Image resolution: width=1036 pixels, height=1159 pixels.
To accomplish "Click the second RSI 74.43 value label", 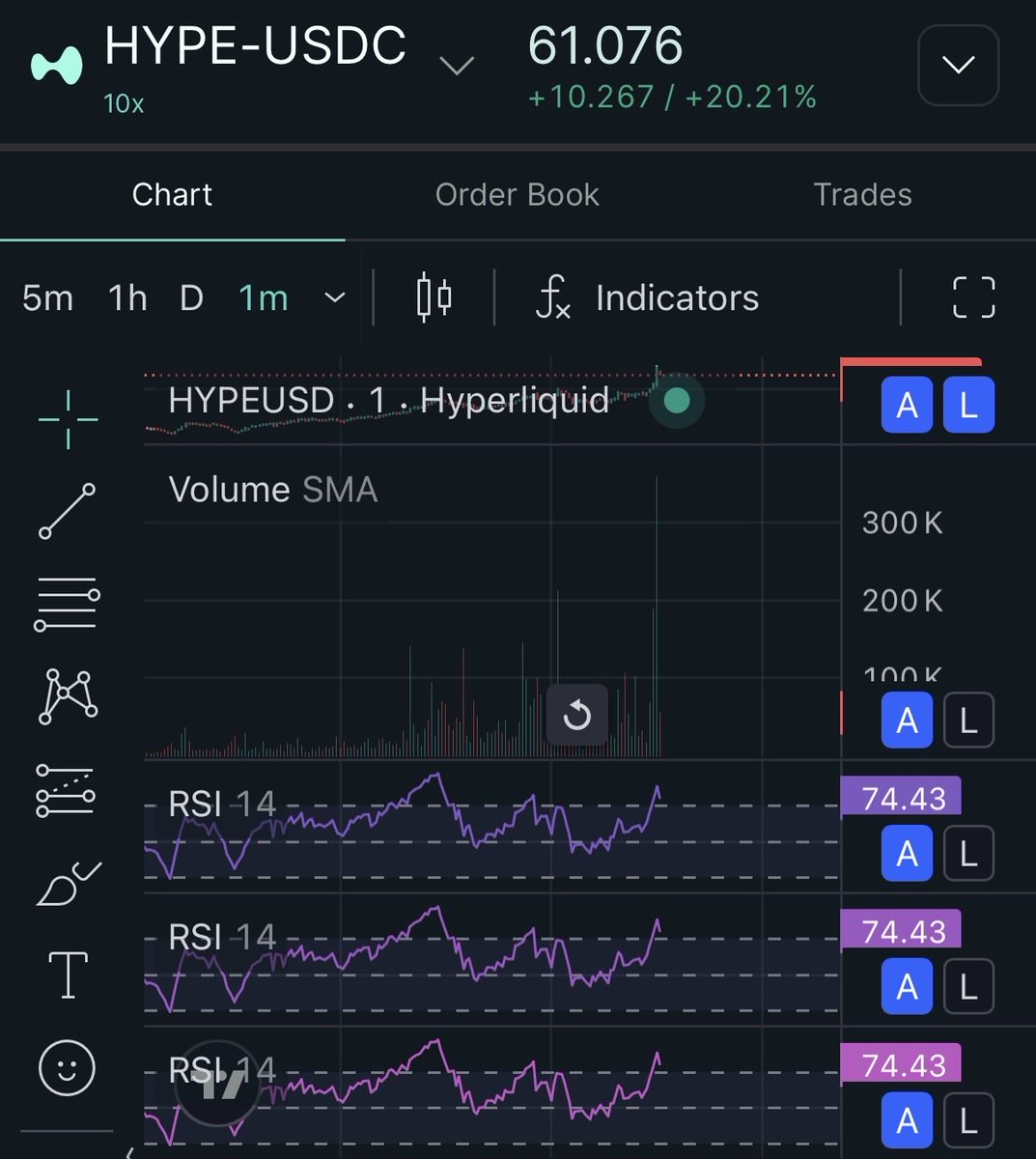I will (x=902, y=932).
